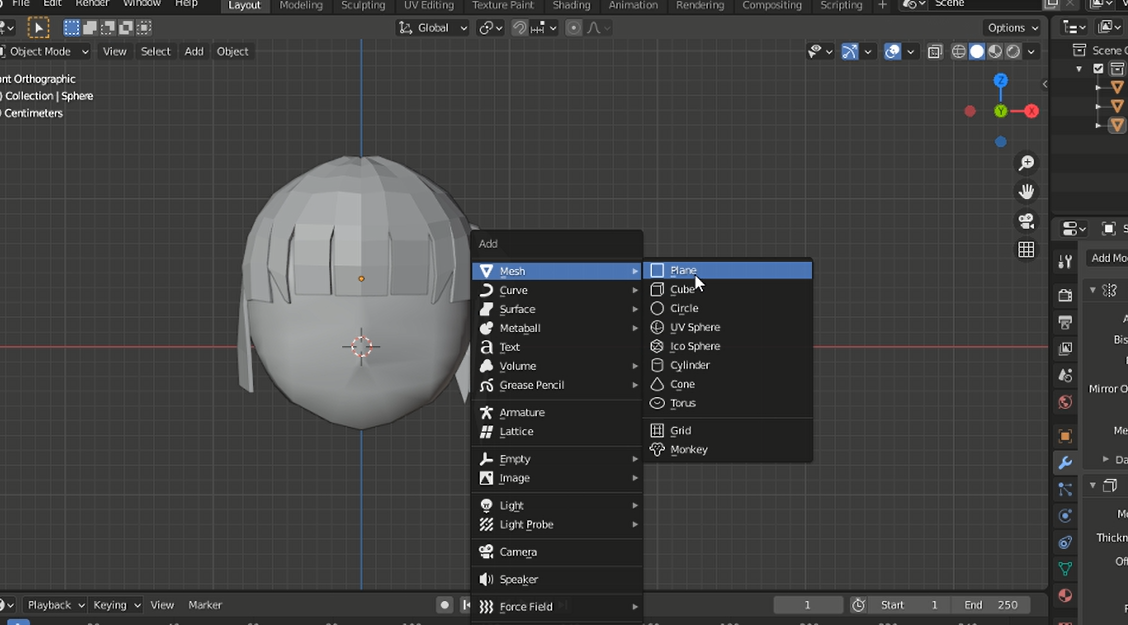1128x625 pixels.
Task: Open the Object Mode dropdown
Action: click(47, 51)
